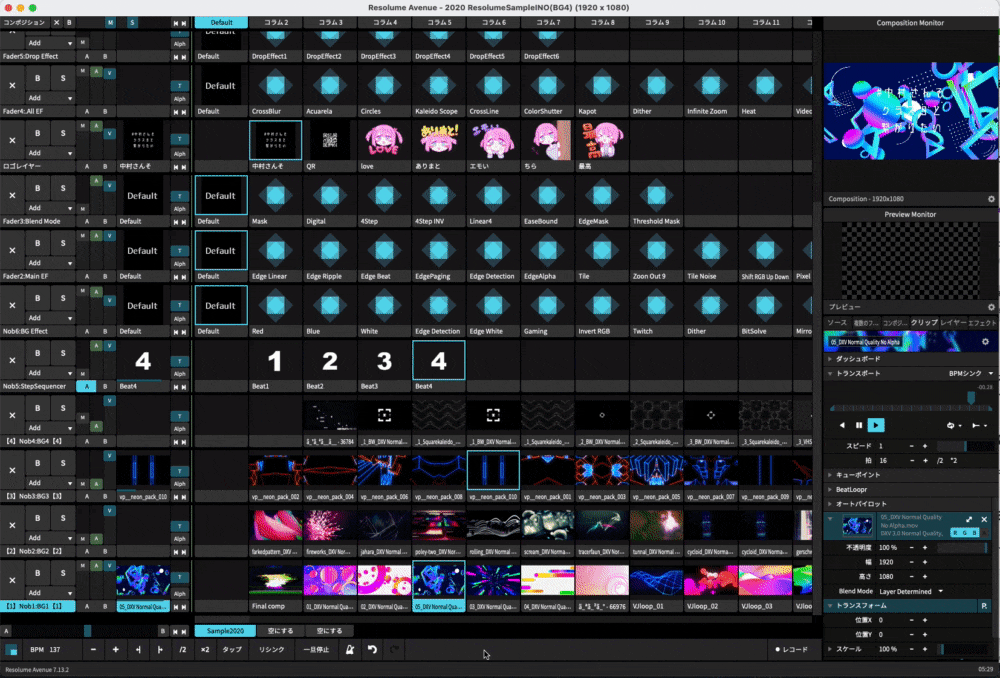Enable solo using the S toggle at top
The width and height of the screenshot is (1000, 678).
tap(132, 22)
